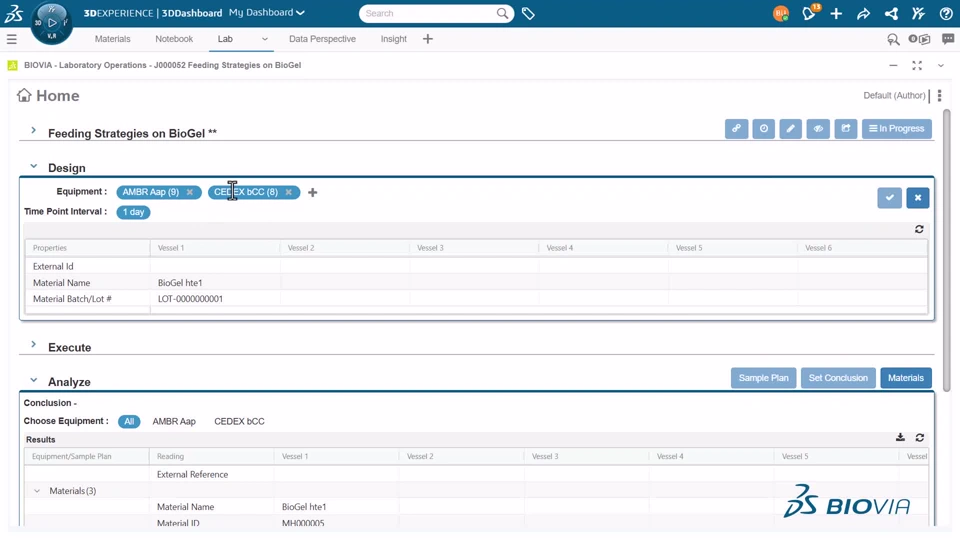Filter results by AMBR Aap equipment
The width and height of the screenshot is (960, 540).
click(174, 421)
